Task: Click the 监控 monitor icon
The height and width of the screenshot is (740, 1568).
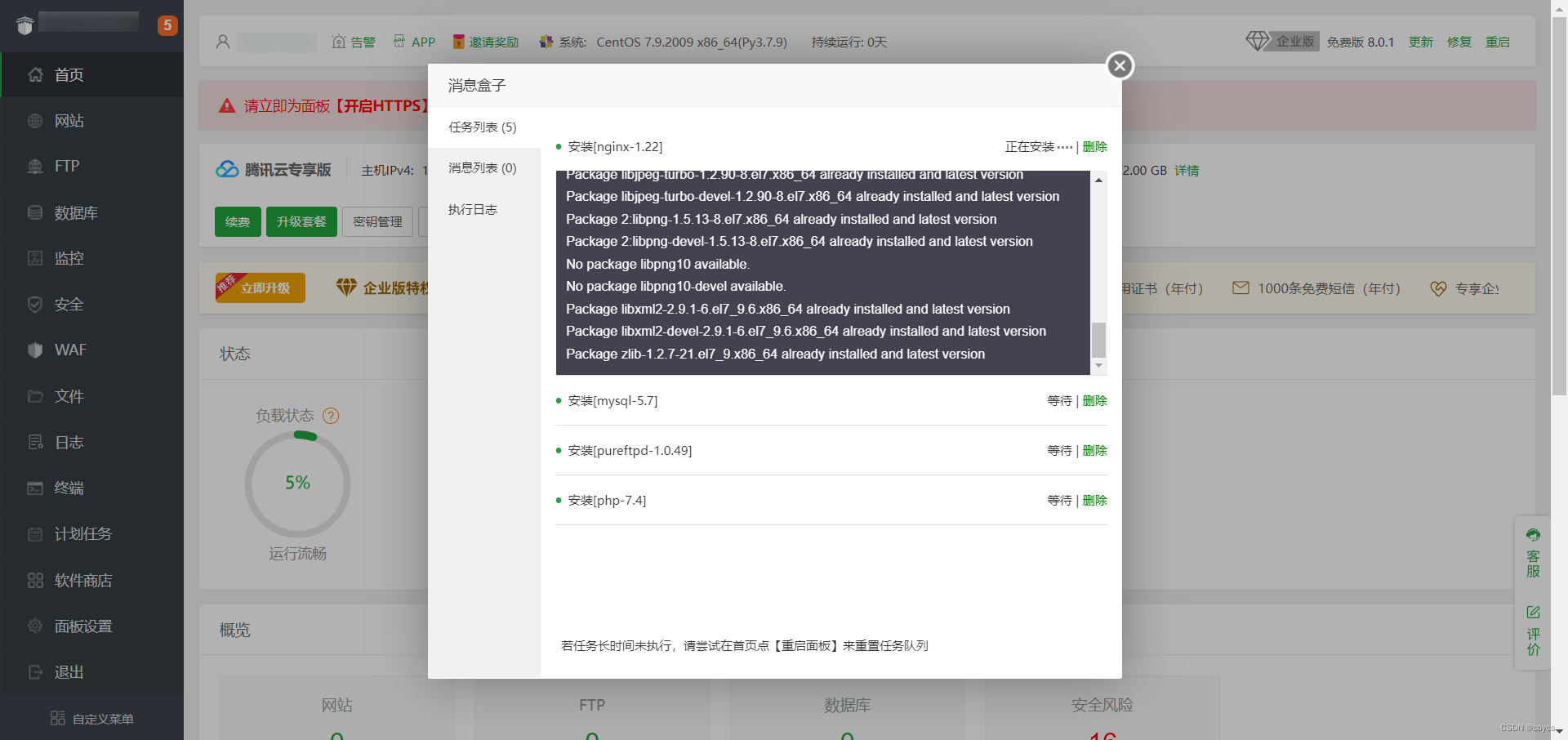Action: tap(35, 258)
